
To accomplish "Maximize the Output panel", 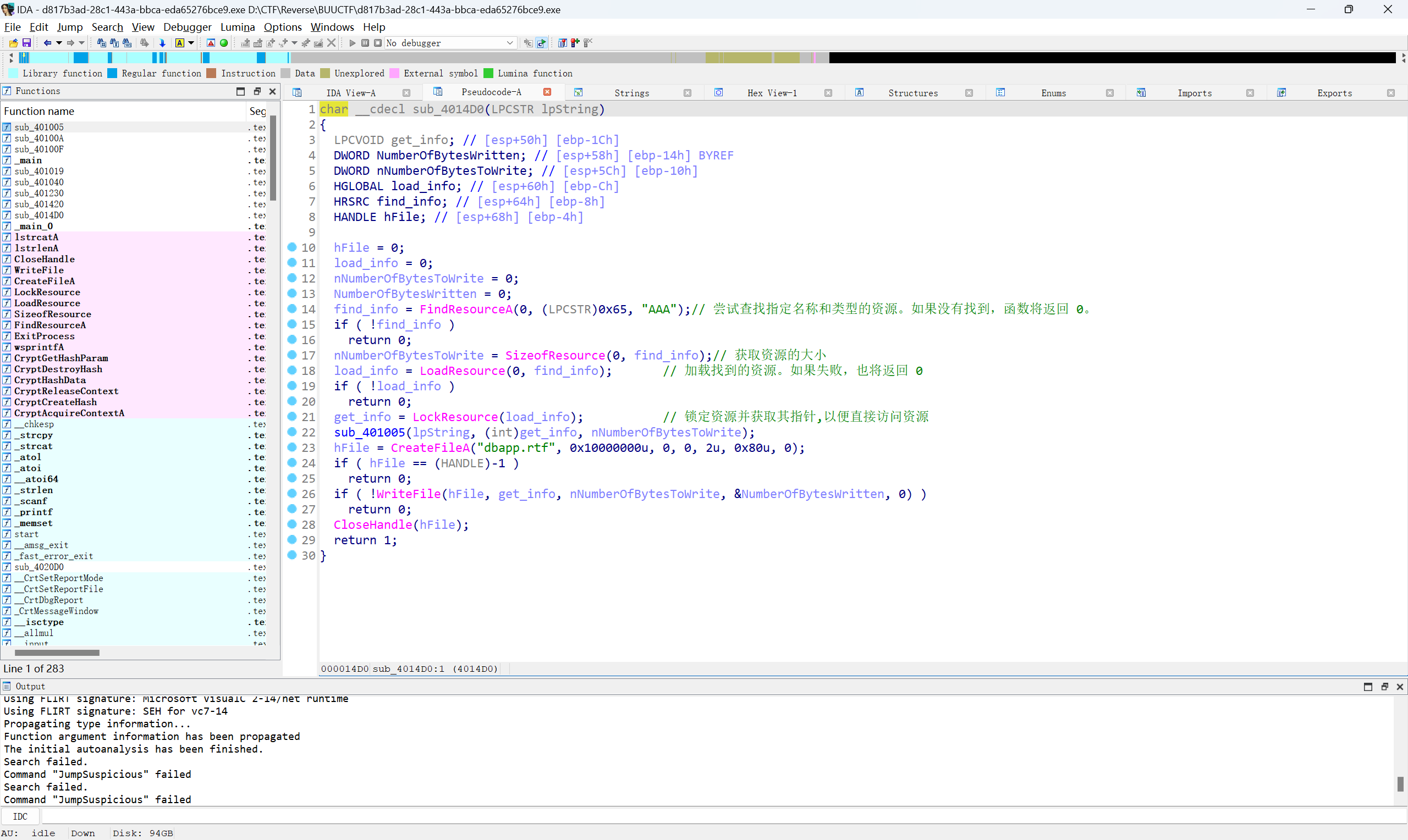I will pos(1368,687).
